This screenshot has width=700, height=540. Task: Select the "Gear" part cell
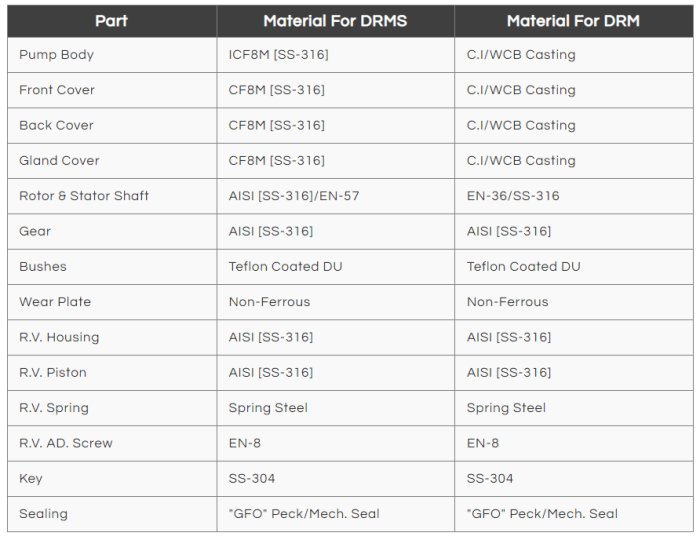point(35,231)
